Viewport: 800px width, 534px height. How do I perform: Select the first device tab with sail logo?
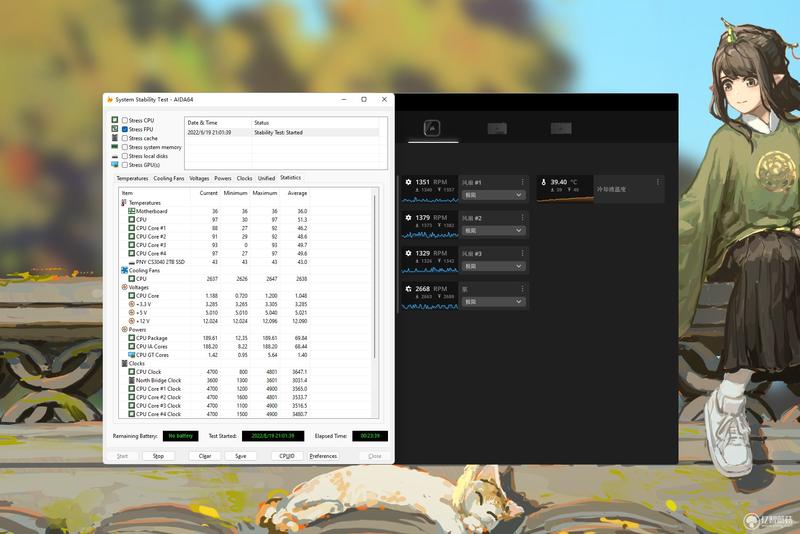pyautogui.click(x=432, y=128)
